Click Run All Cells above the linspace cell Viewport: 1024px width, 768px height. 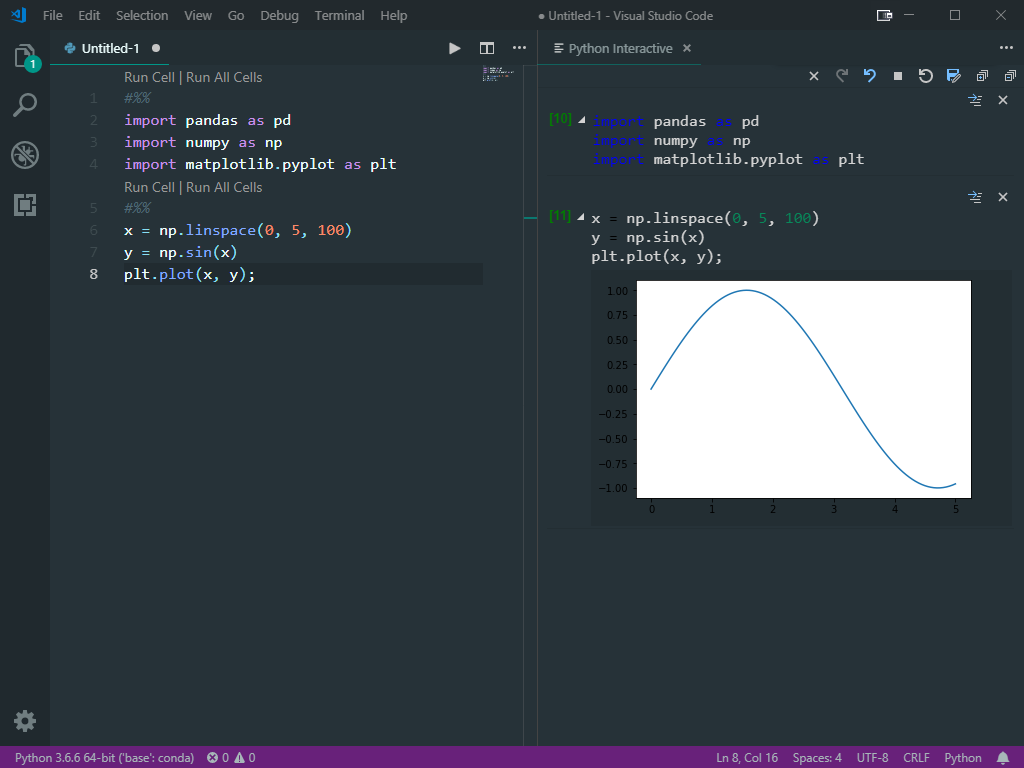tap(224, 187)
